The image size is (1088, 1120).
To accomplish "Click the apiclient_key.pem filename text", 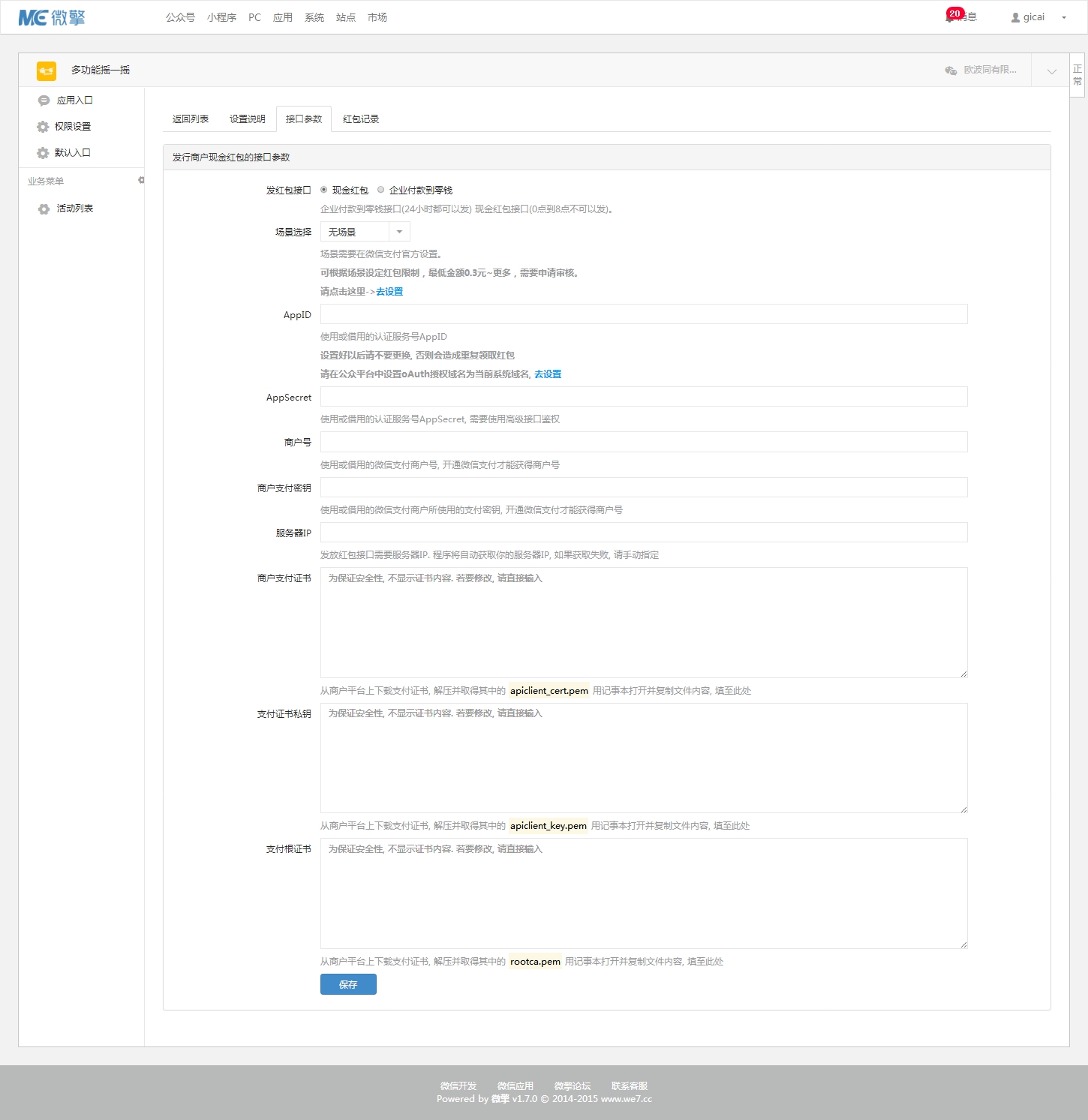I will (549, 826).
